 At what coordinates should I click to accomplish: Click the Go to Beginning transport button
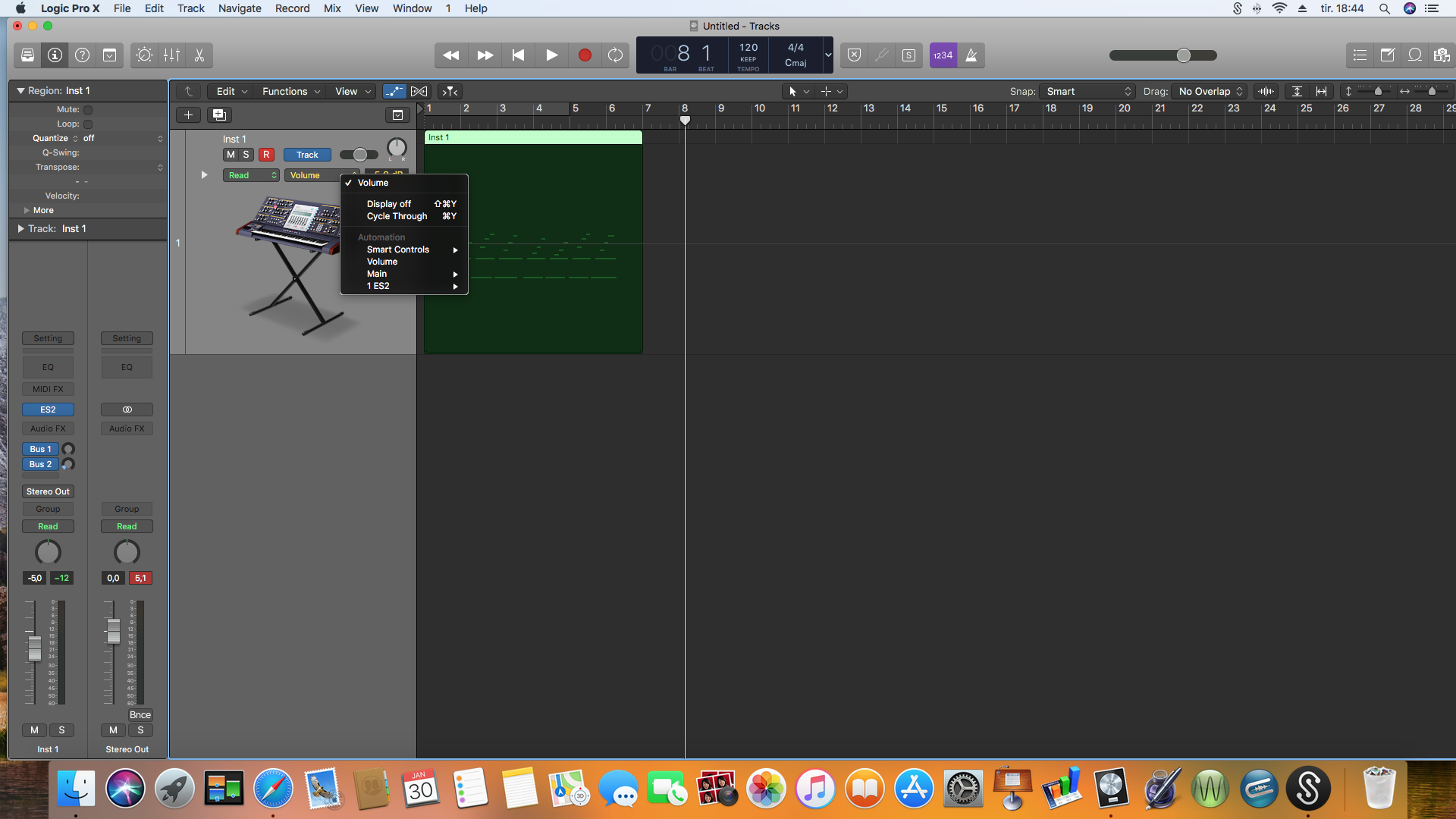click(518, 55)
